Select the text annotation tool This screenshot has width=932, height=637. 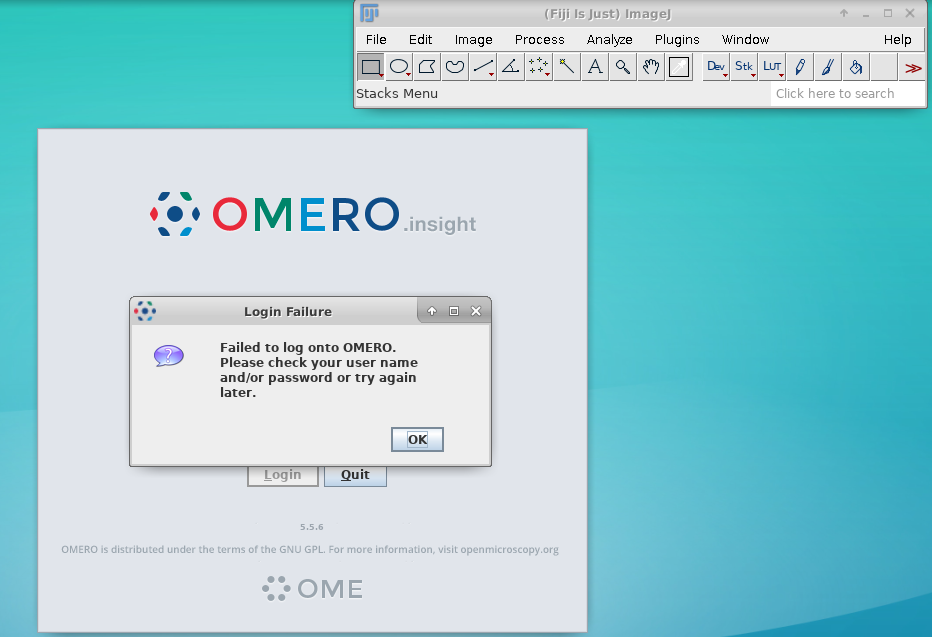pos(594,66)
